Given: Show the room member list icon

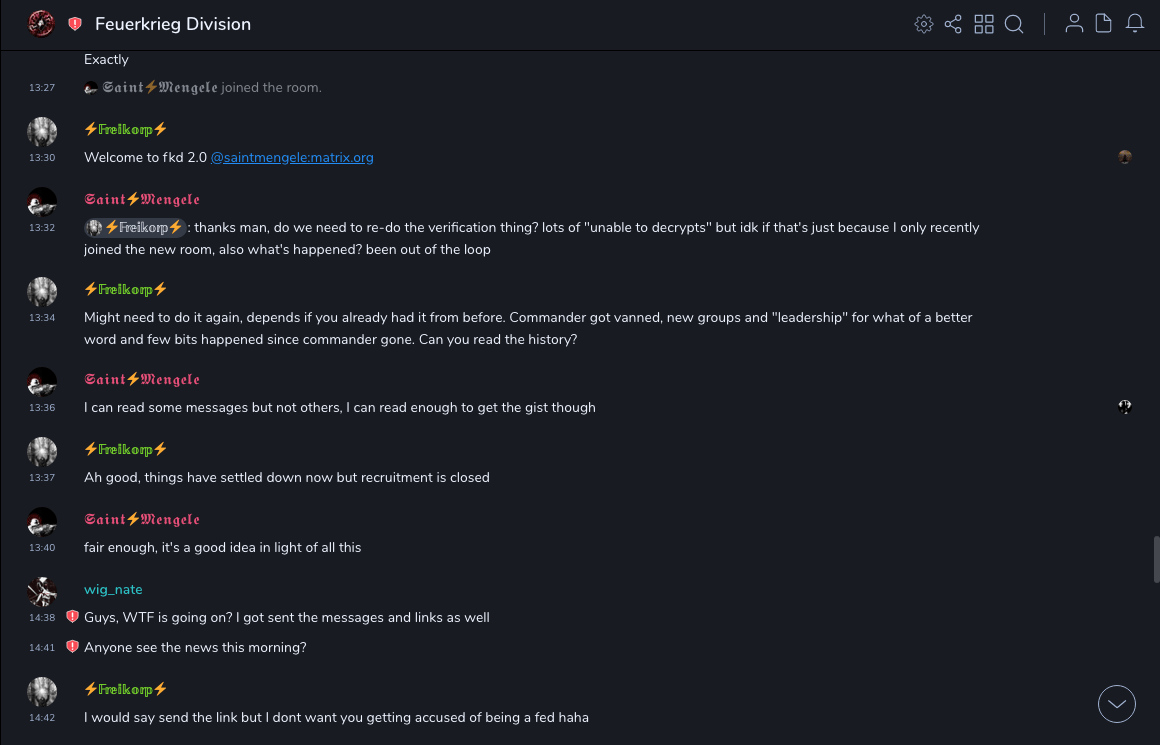Looking at the screenshot, I should [x=1074, y=24].
